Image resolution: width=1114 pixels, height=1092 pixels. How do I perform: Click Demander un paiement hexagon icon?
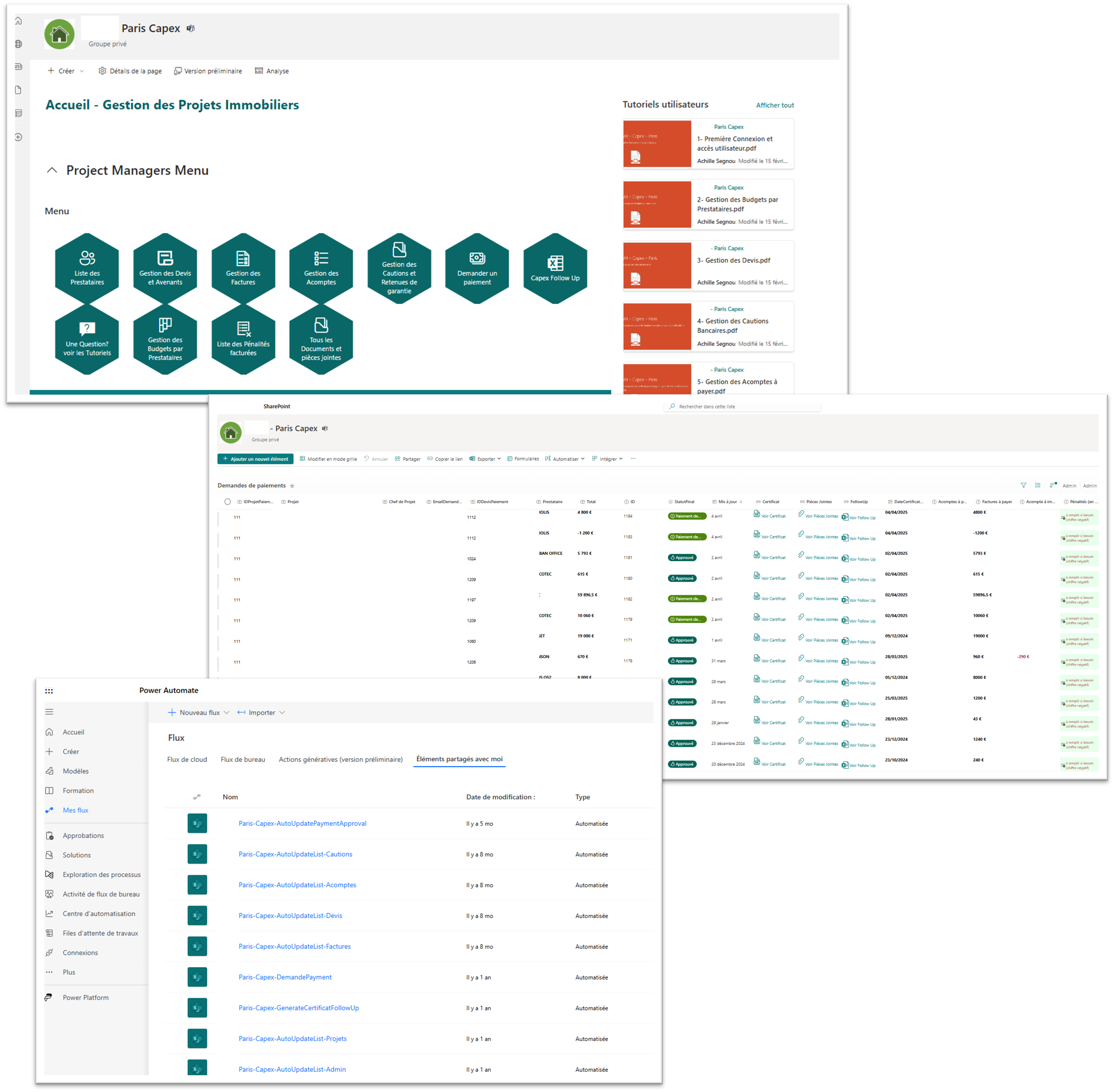tap(477, 259)
